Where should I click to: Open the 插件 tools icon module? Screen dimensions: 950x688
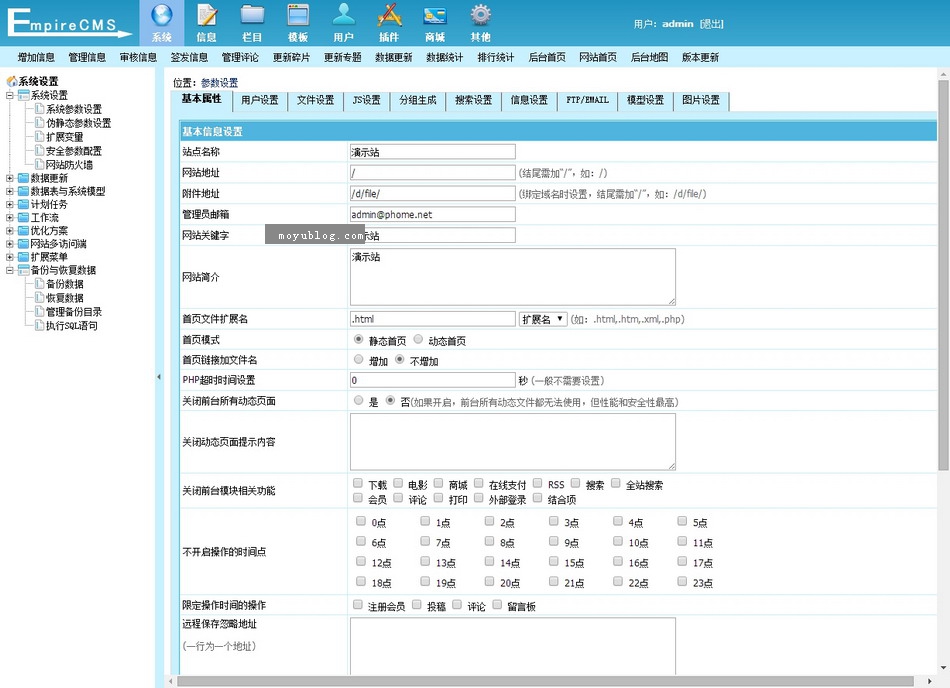[x=389, y=23]
